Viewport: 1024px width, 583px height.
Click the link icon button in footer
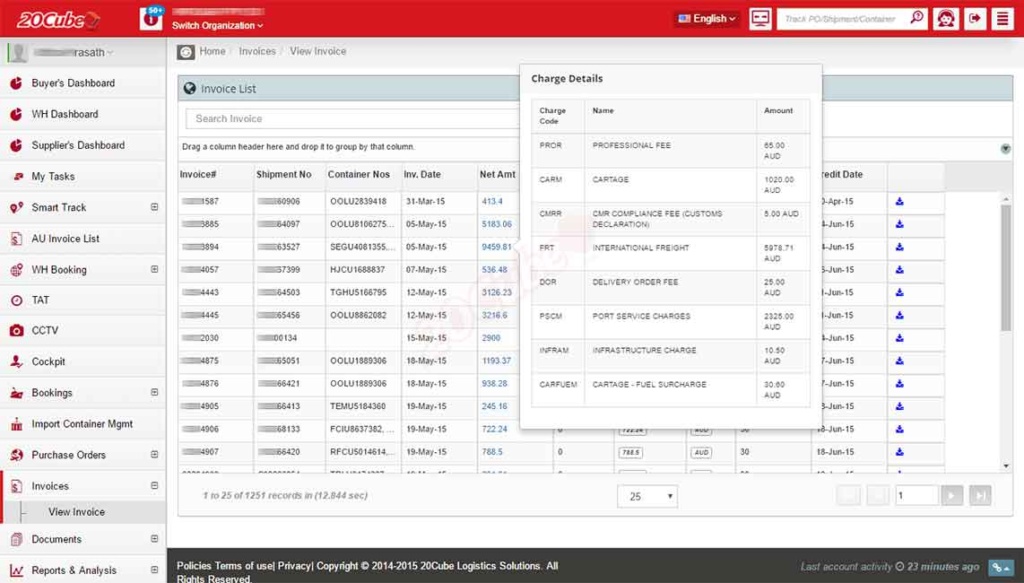click(x=1000, y=567)
